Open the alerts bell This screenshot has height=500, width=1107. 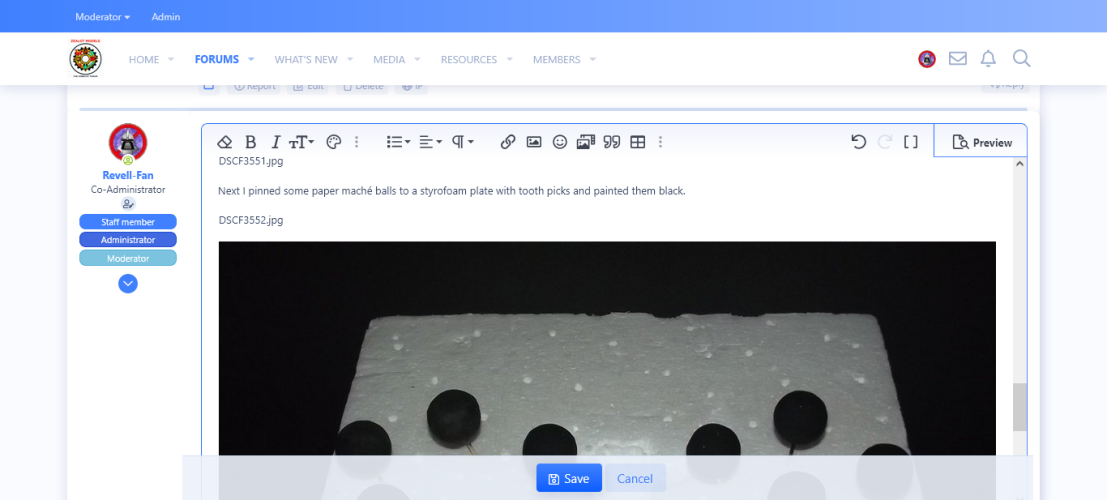click(988, 59)
